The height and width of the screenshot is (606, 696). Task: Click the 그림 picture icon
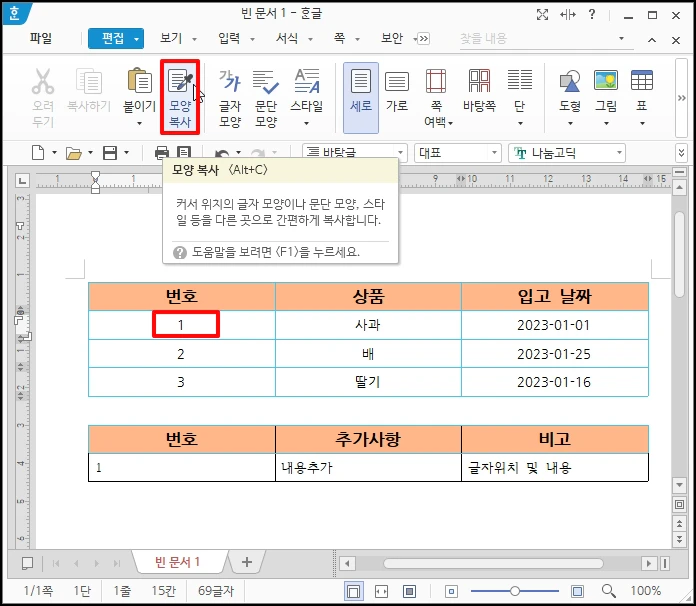[x=606, y=80]
